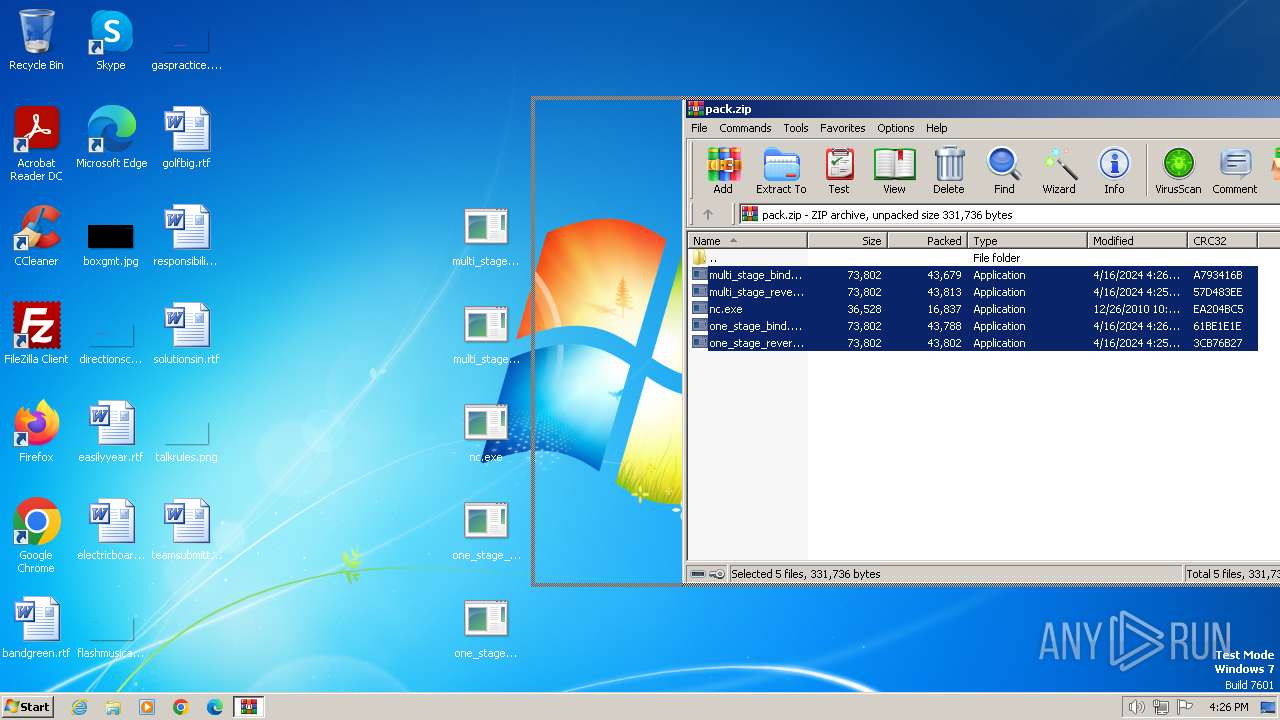Click the Start button
The height and width of the screenshot is (720, 1280).
click(x=28, y=706)
